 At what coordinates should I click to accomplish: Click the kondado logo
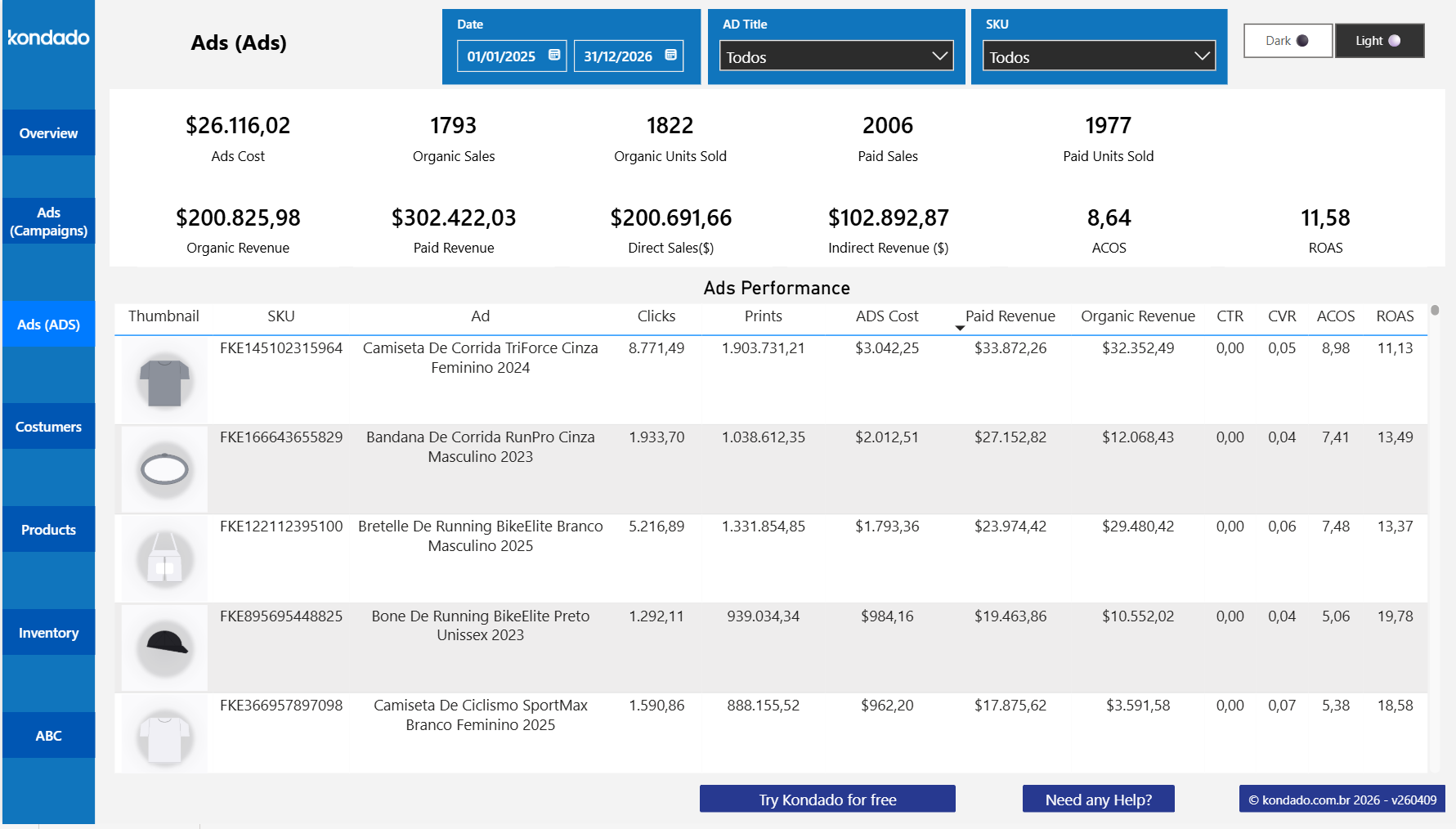pos(48,38)
